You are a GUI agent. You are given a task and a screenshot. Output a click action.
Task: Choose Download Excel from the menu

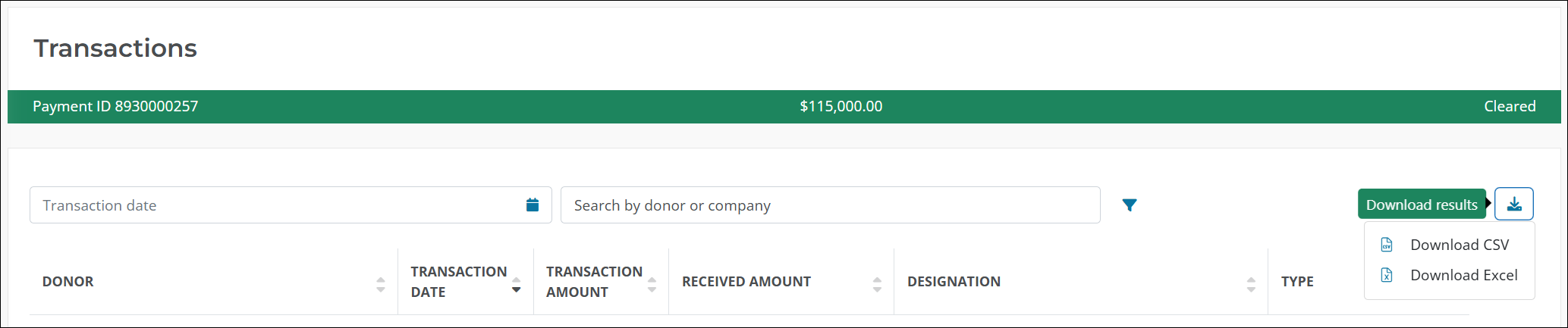(1463, 275)
